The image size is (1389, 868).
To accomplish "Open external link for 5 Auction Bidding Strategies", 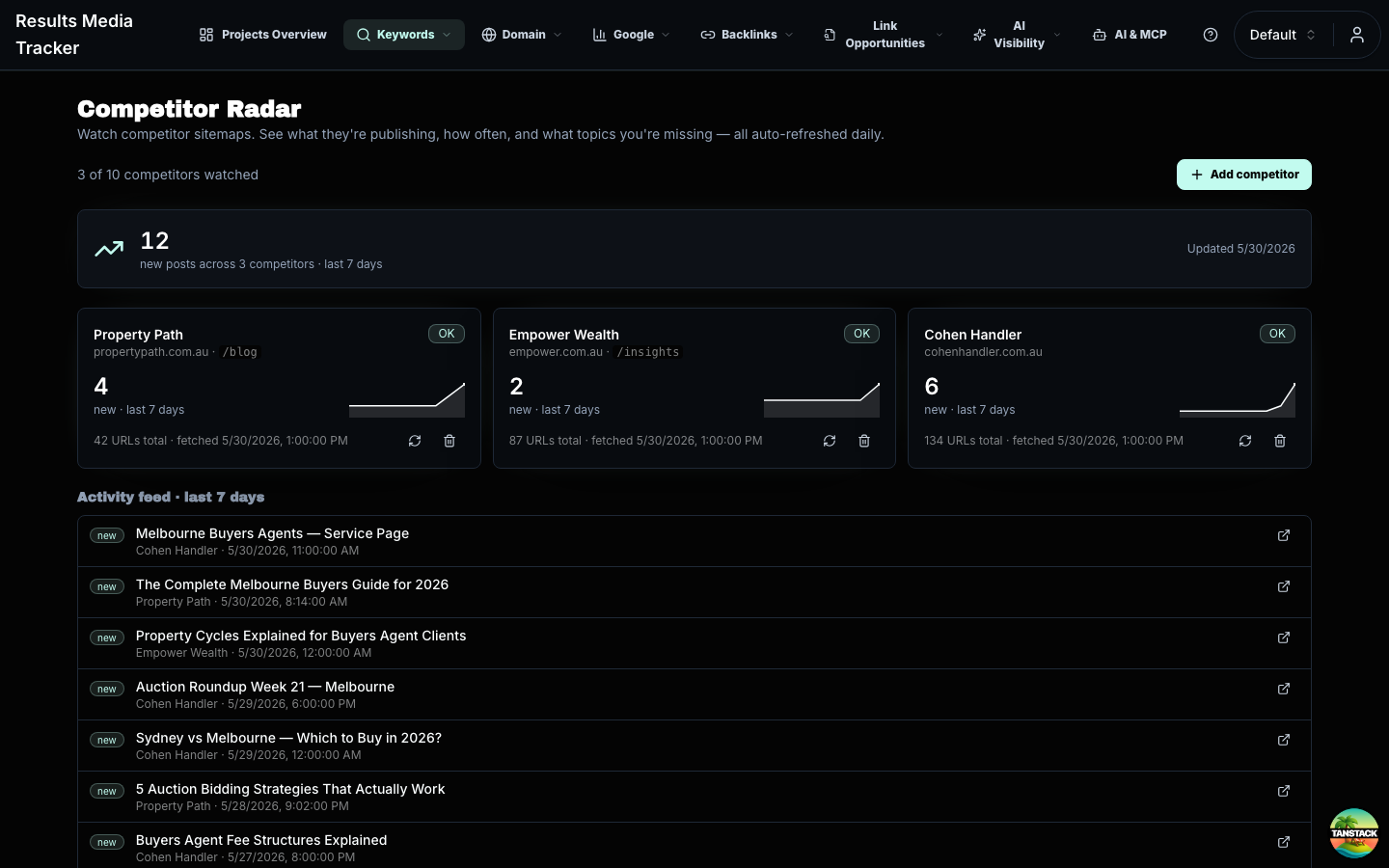I will [x=1284, y=791].
